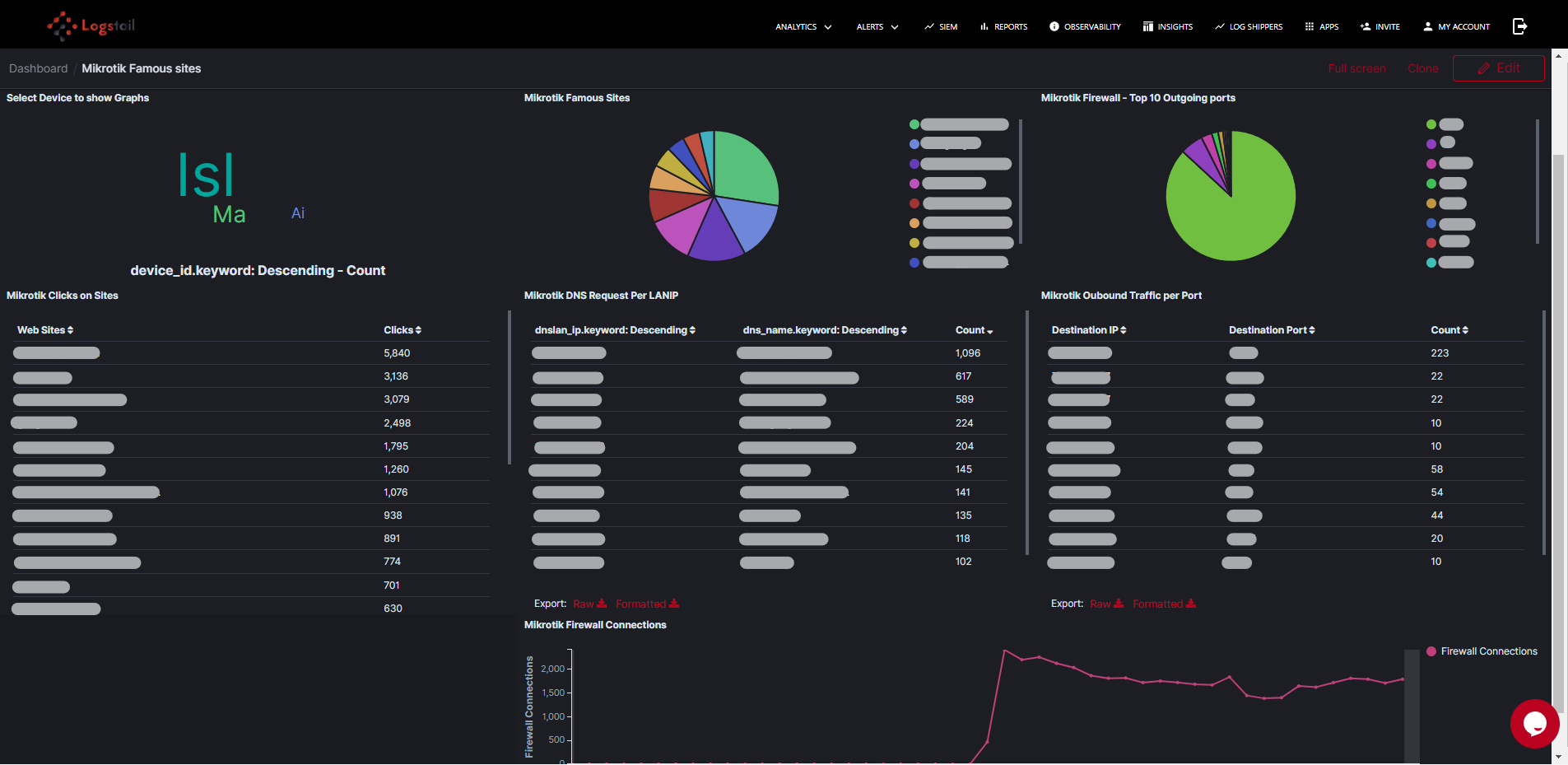The width and height of the screenshot is (1568, 765).
Task: Open the Observability menu item
Action: [x=1085, y=26]
